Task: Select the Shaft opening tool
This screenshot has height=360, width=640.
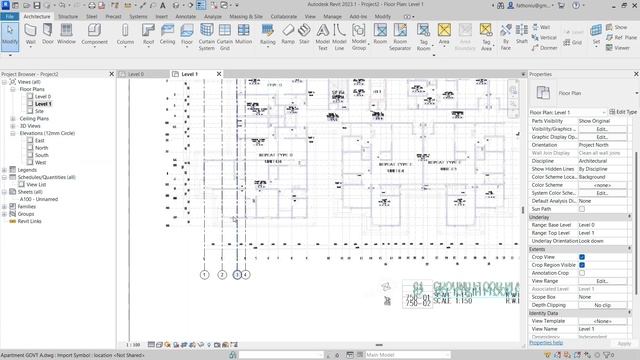Action: tap(522, 34)
